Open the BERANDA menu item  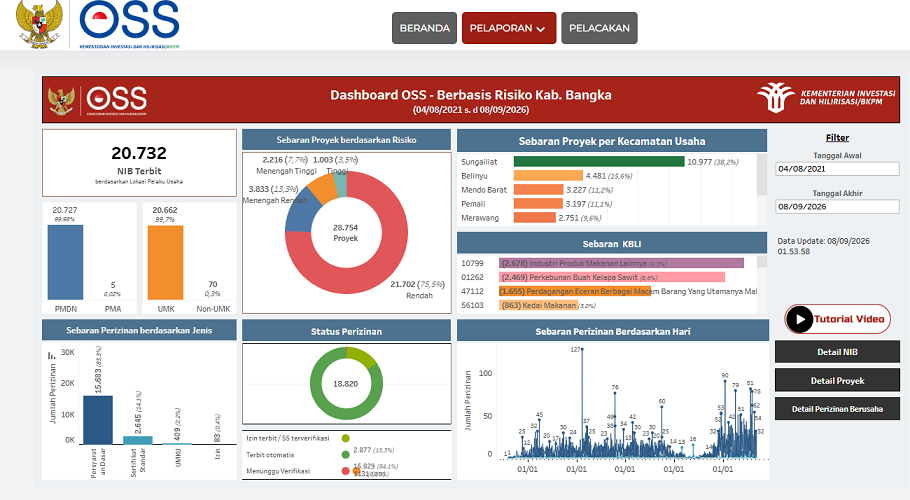tap(424, 28)
